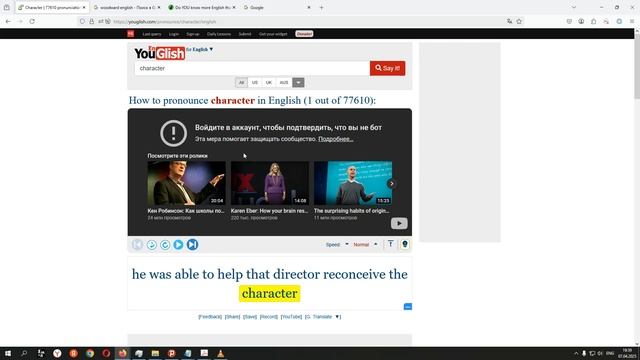Open the browser account icon

pos(581,21)
